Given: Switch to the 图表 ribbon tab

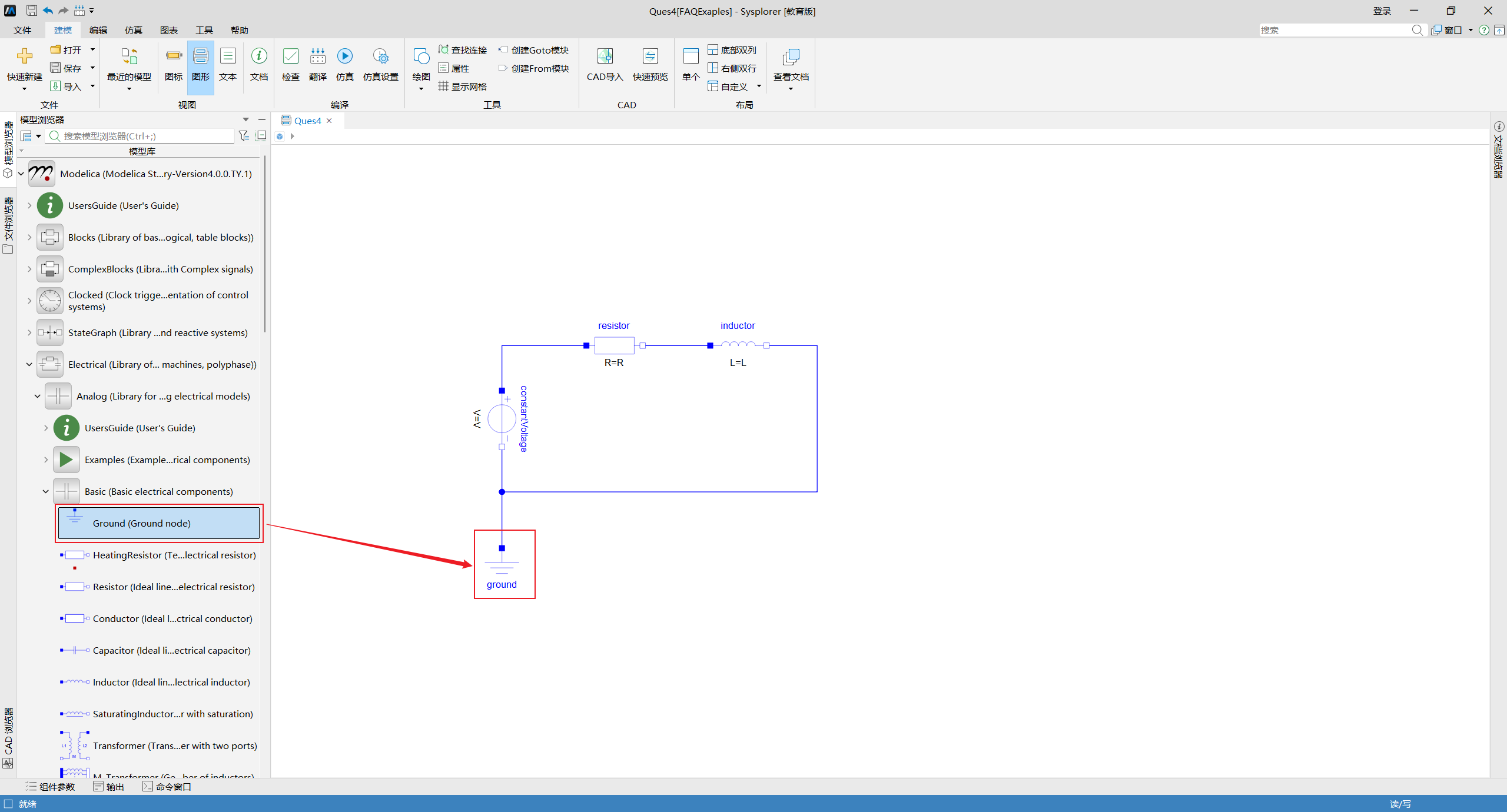Looking at the screenshot, I should [x=169, y=30].
